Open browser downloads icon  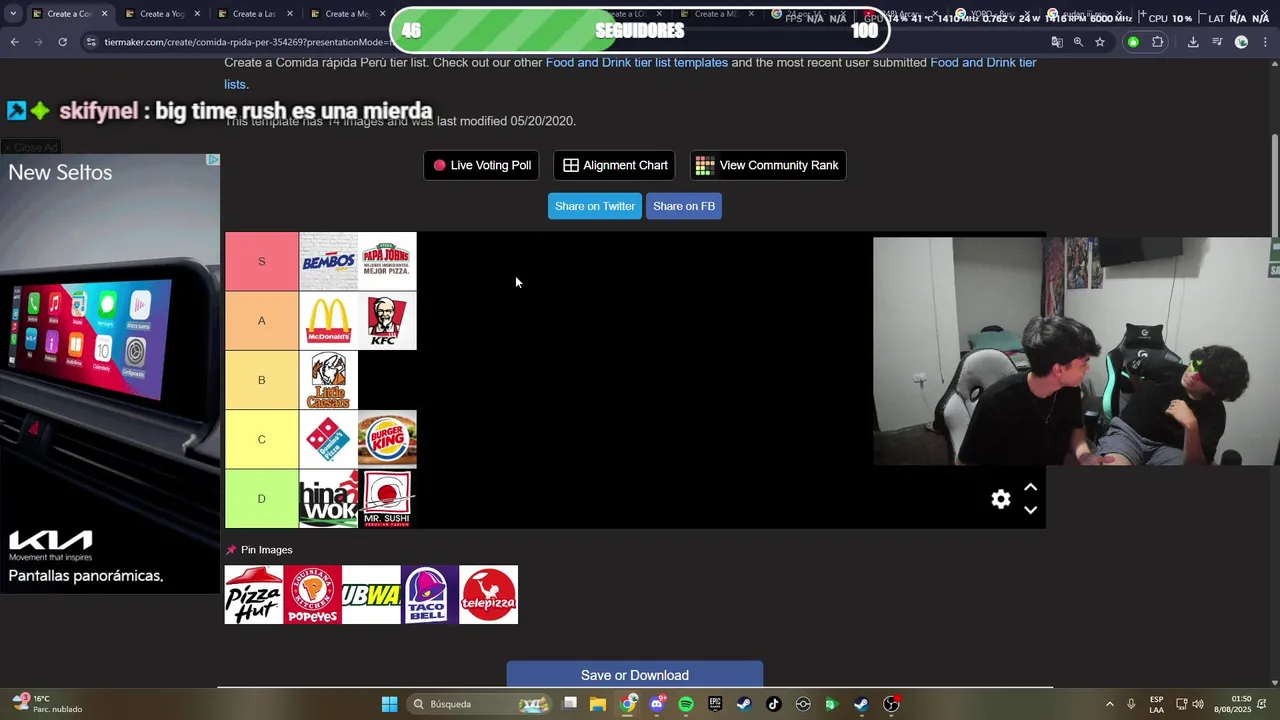click(1193, 42)
